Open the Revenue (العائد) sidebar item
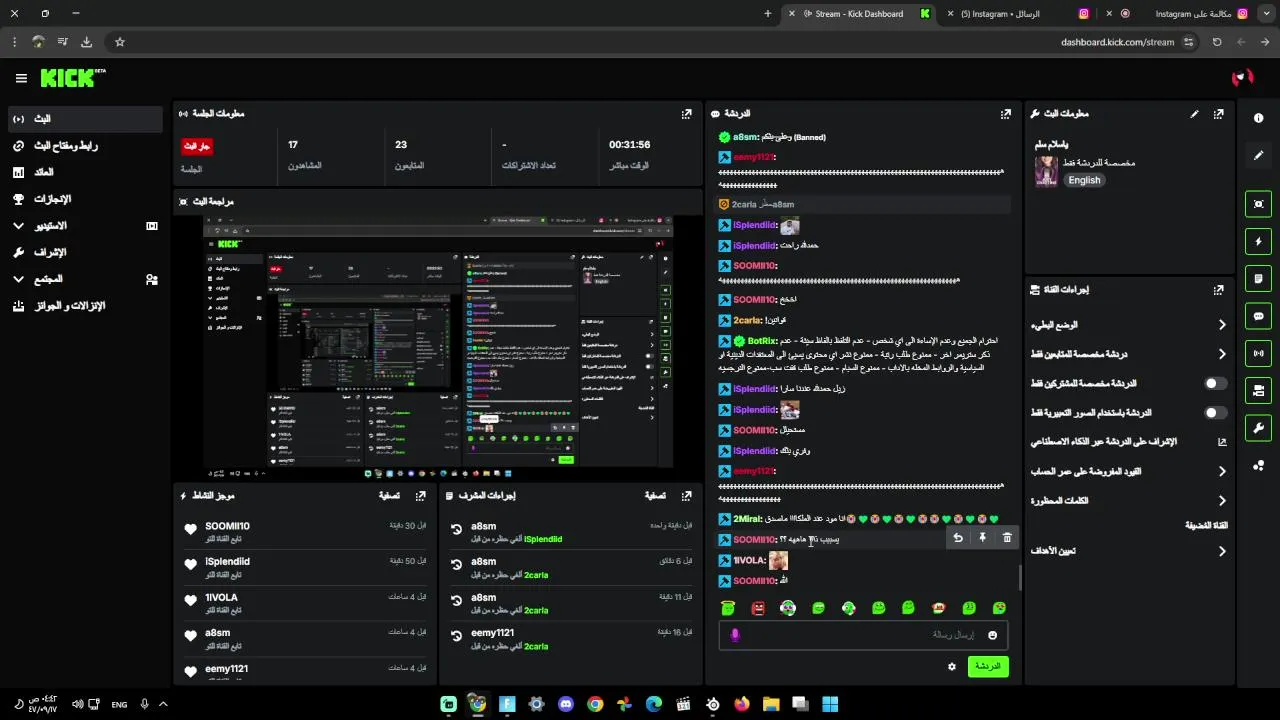The height and width of the screenshot is (720, 1280). tap(84, 172)
